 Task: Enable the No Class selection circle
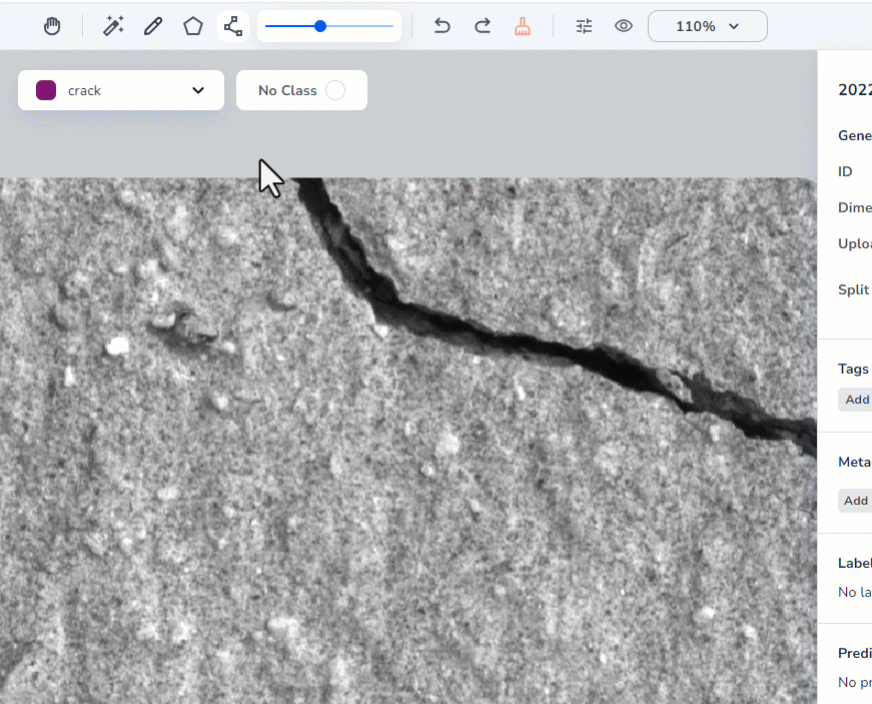(337, 90)
